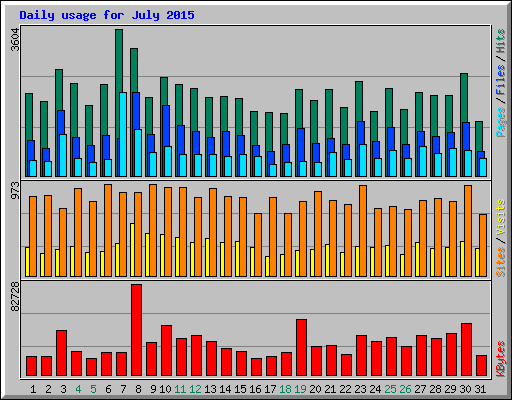The image size is (512, 400).
Task: Click the orange visits bar for day 9
Action: [x=153, y=230]
